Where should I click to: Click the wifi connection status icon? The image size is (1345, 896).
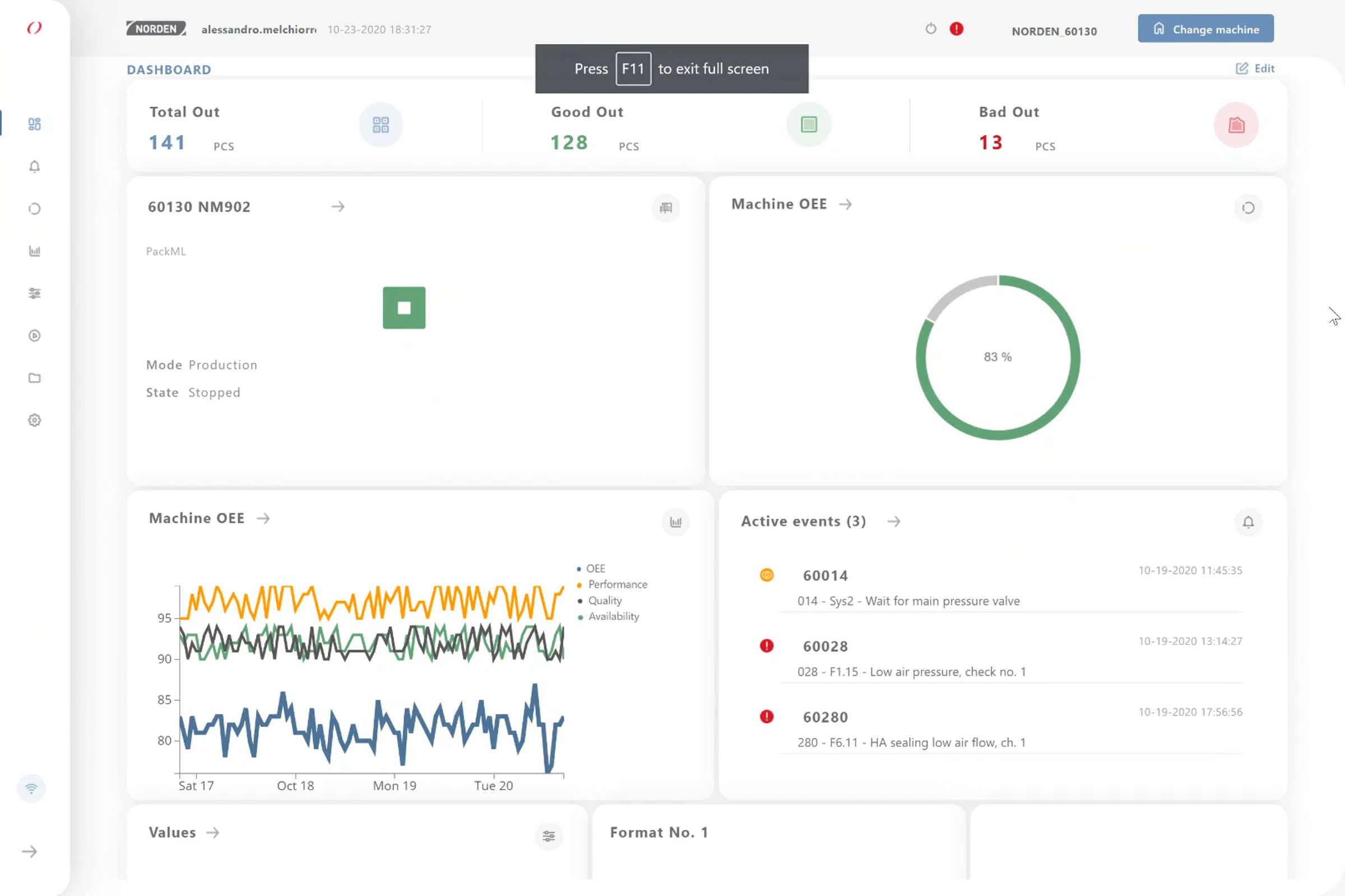[31, 788]
